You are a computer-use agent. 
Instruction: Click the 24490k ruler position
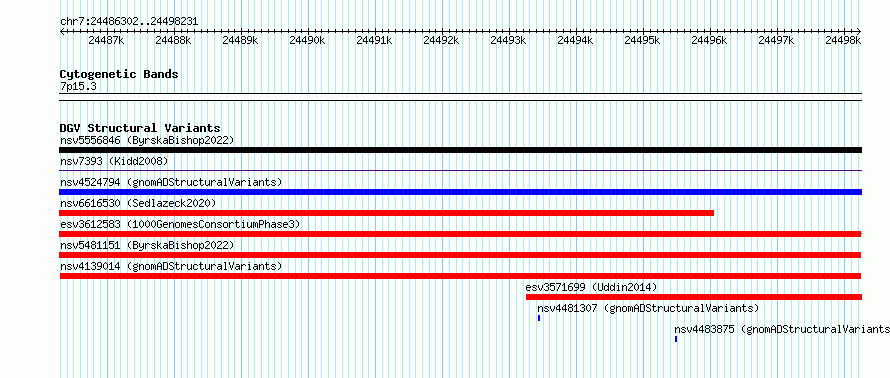pyautogui.click(x=307, y=40)
